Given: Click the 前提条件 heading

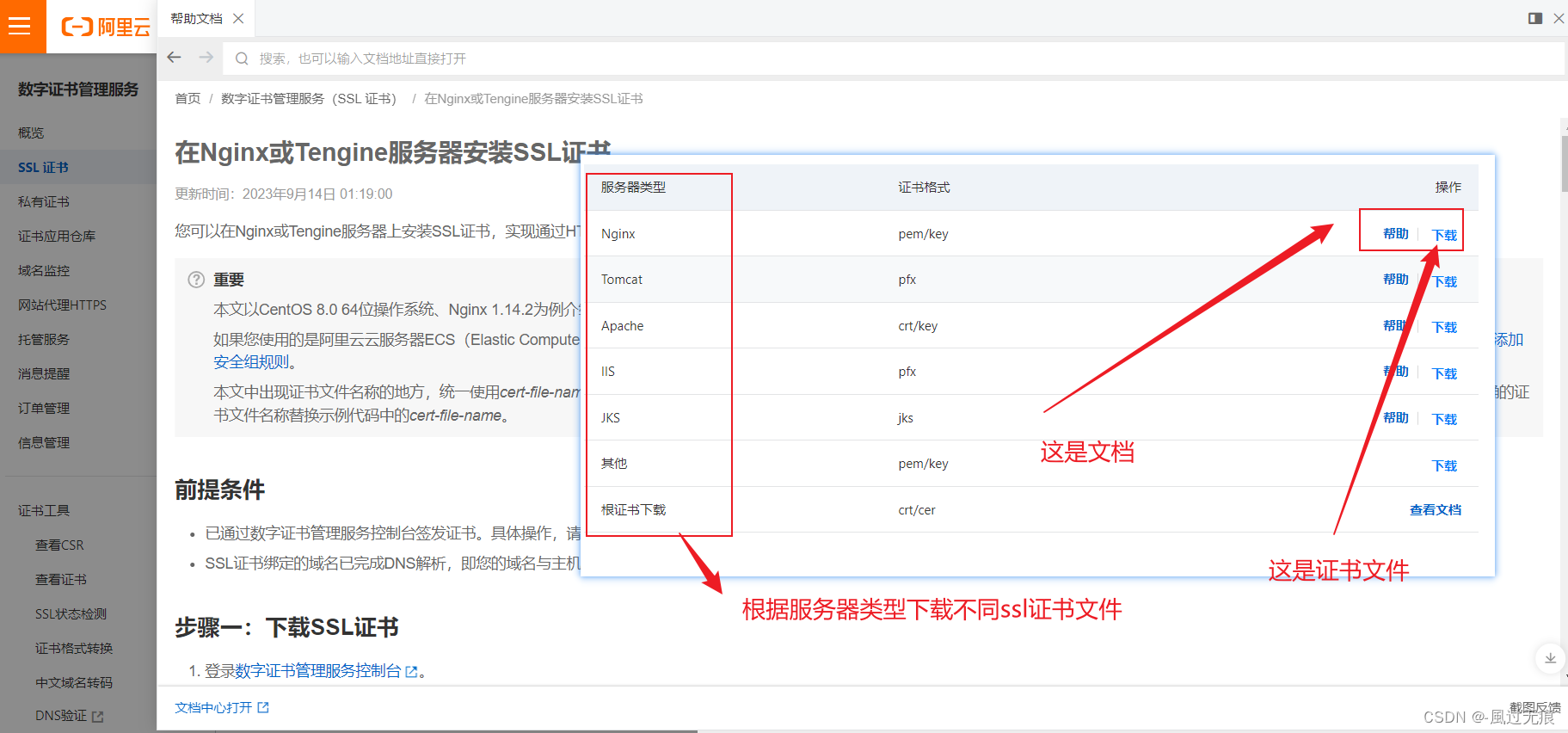Looking at the screenshot, I should click(x=219, y=490).
